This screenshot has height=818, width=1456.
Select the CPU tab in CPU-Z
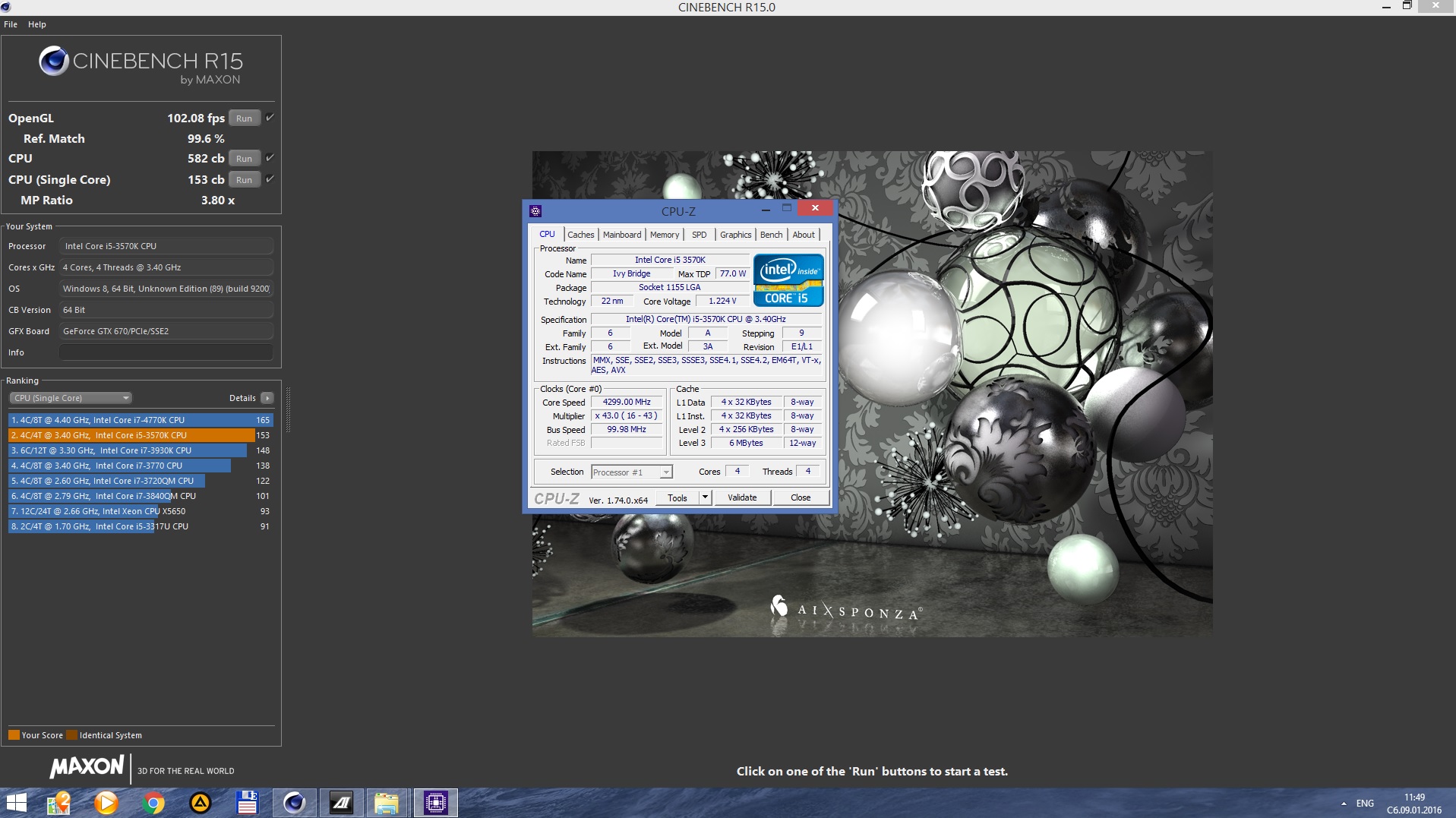[547, 234]
